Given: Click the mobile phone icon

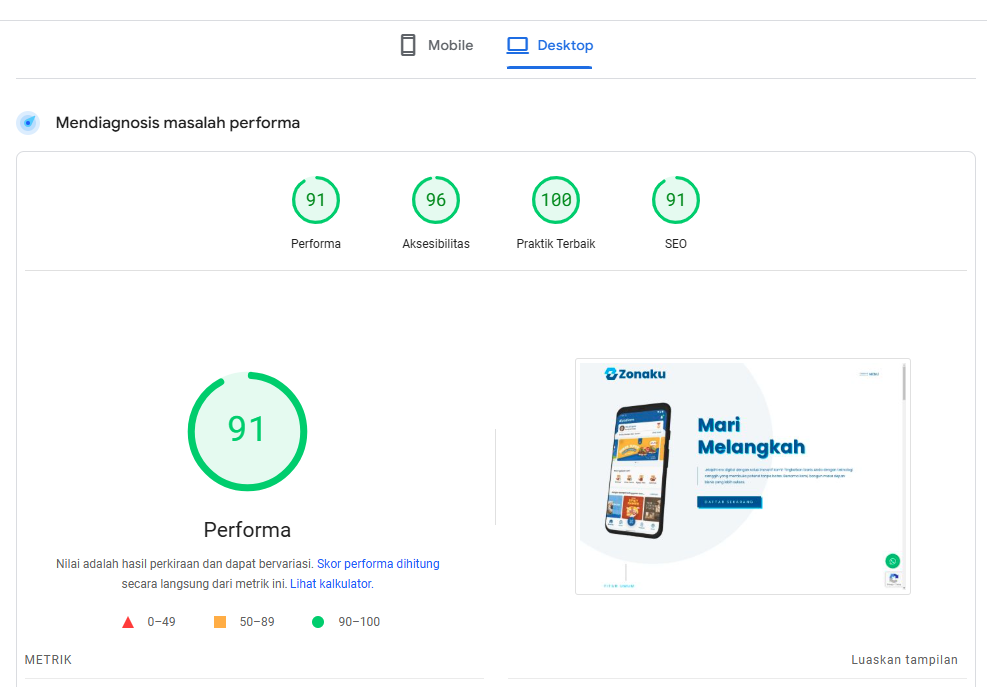Looking at the screenshot, I should pyautogui.click(x=408, y=45).
